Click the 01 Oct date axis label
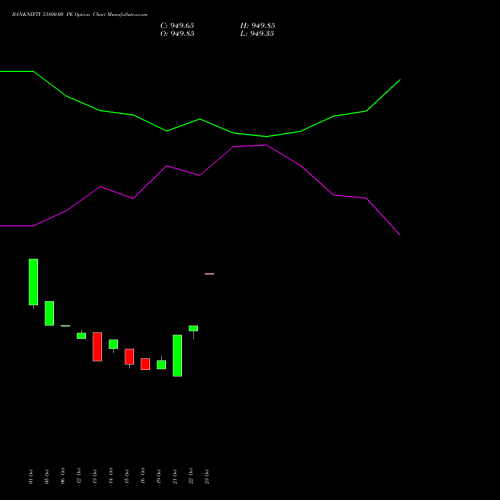Screen dimensions: 500x500 point(31,476)
